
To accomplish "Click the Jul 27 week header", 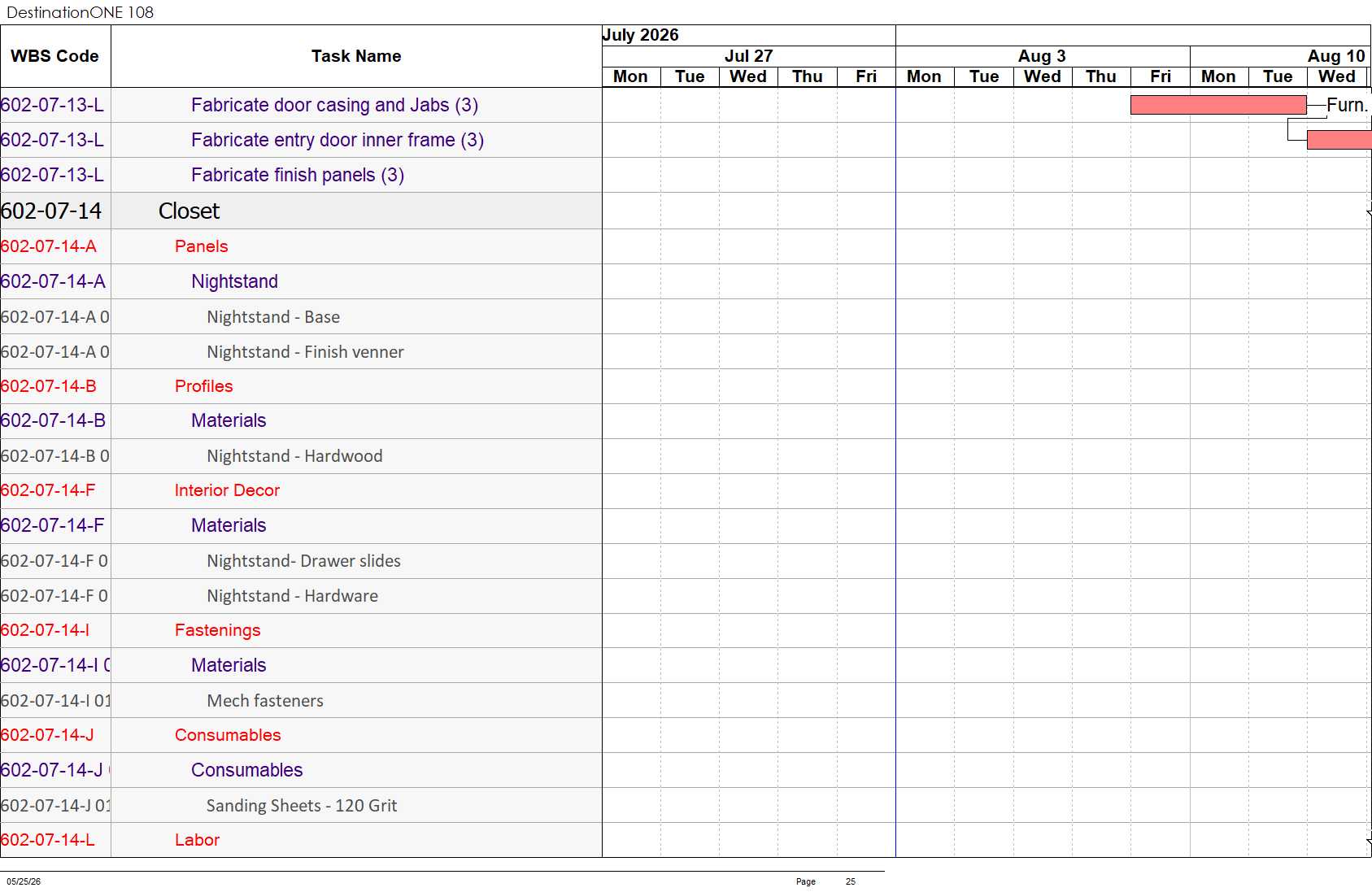I will (748, 56).
